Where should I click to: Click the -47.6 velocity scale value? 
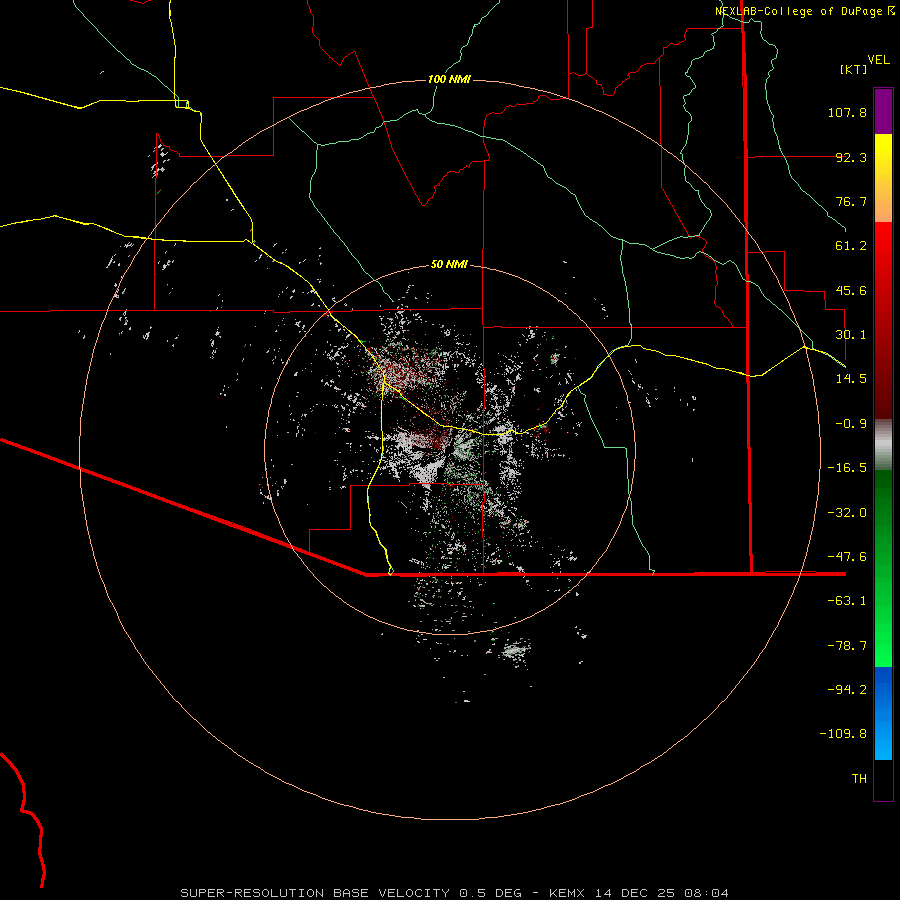(x=847, y=557)
